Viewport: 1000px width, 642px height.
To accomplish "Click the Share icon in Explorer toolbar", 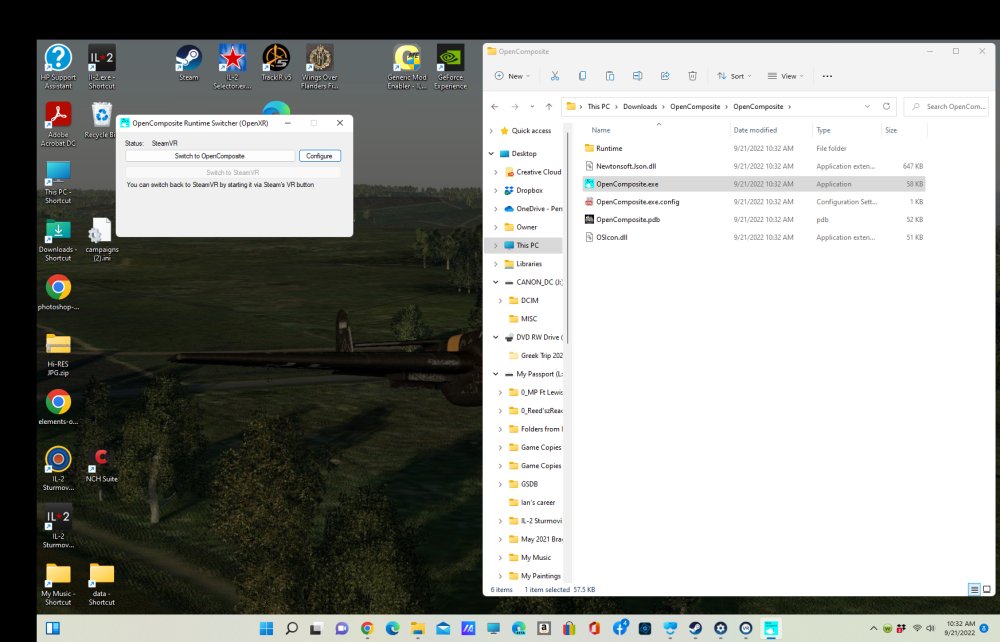I will pos(665,76).
